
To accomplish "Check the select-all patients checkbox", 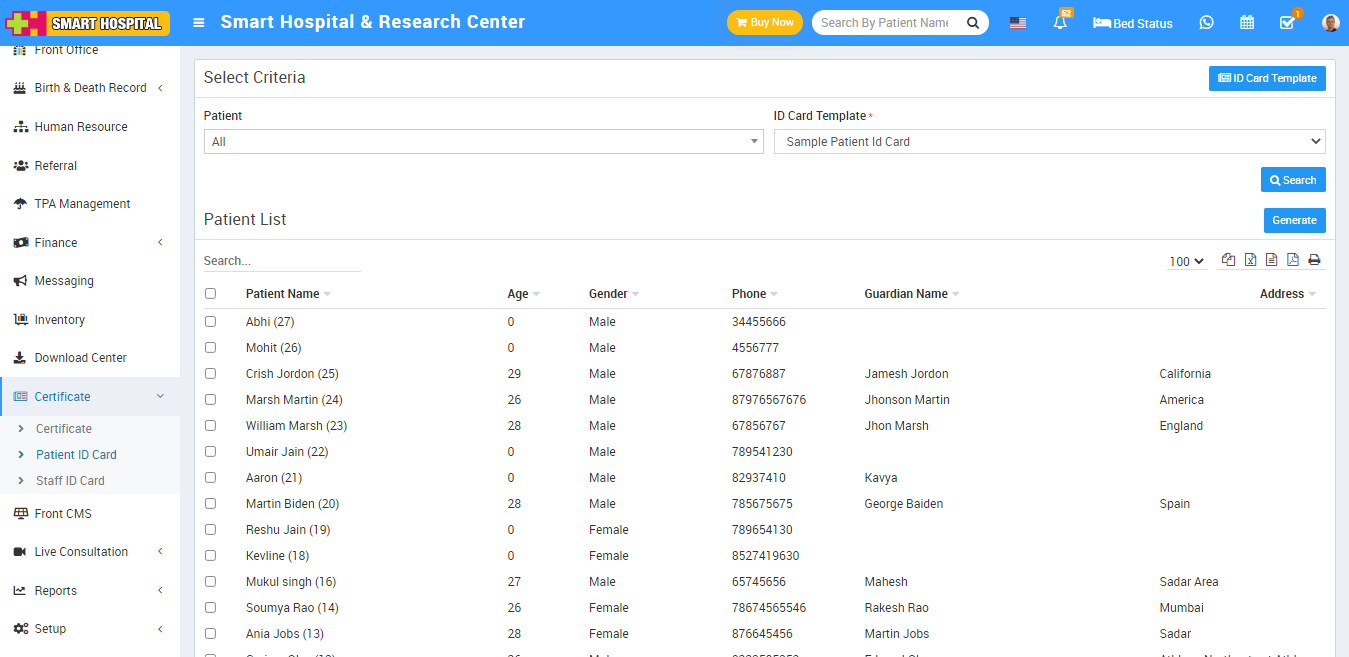I will pyautogui.click(x=210, y=294).
